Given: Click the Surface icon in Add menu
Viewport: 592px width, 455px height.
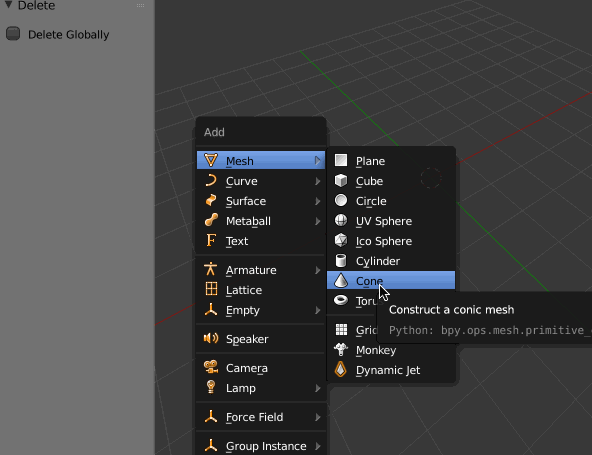Looking at the screenshot, I should click(x=211, y=200).
